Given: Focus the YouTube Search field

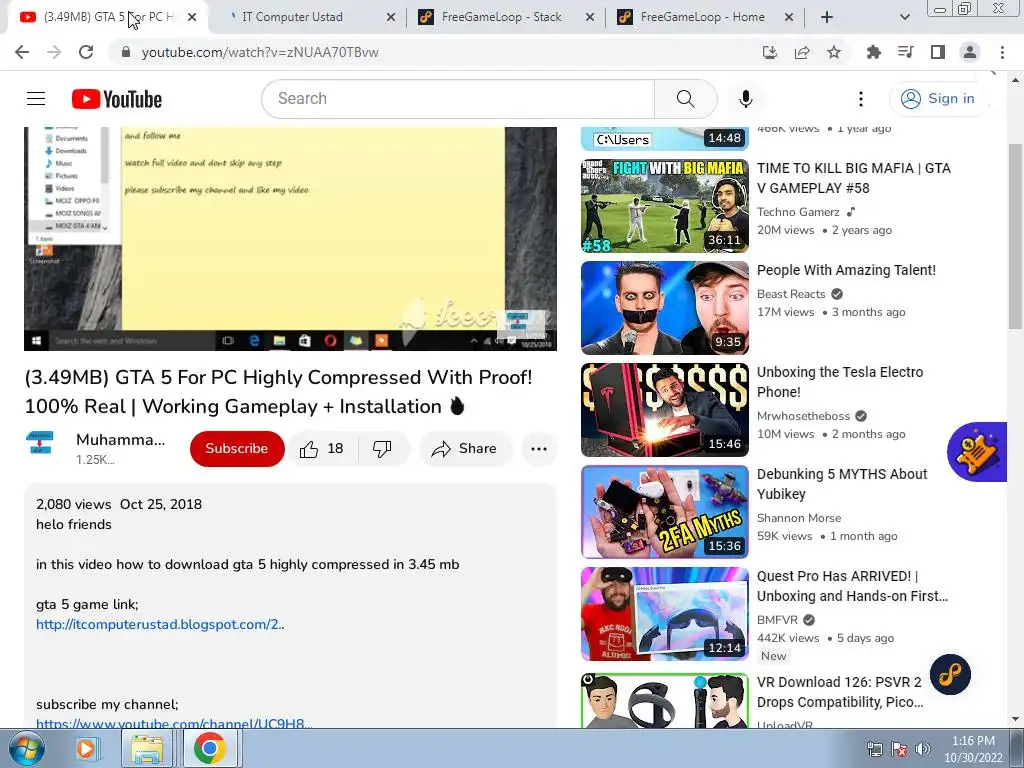Looking at the screenshot, I should [458, 99].
